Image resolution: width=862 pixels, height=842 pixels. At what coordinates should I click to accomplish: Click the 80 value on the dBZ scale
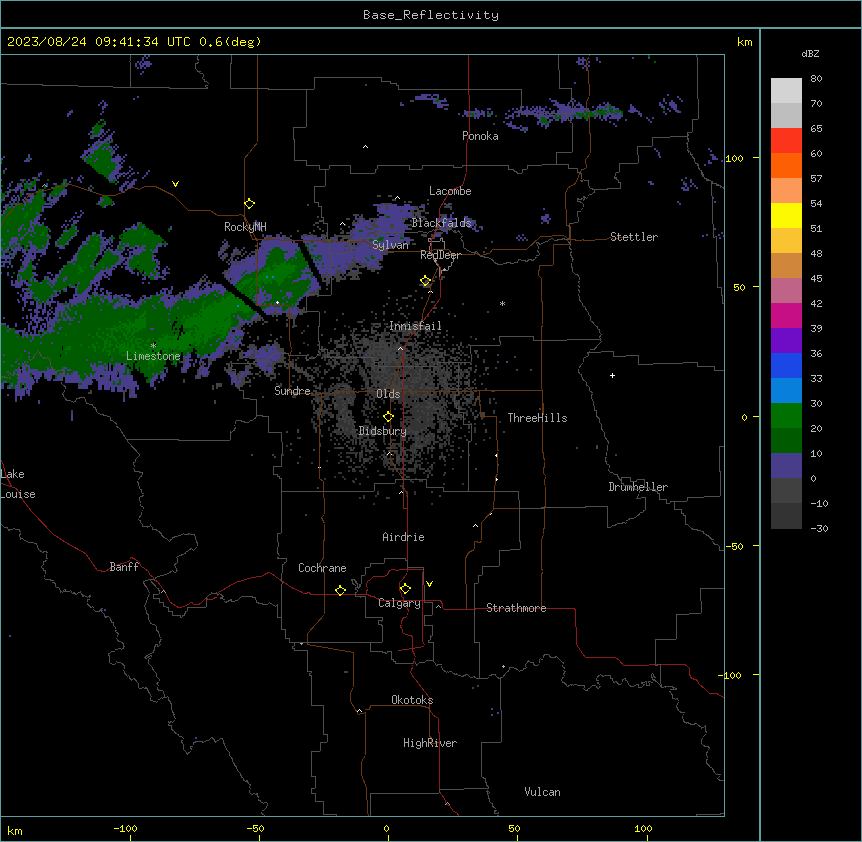(816, 79)
